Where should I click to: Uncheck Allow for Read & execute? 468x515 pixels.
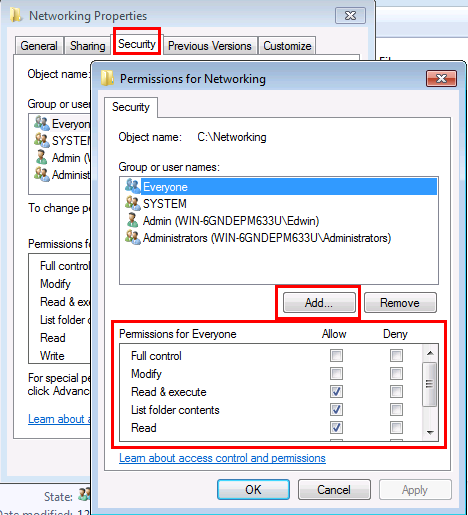pos(336,392)
